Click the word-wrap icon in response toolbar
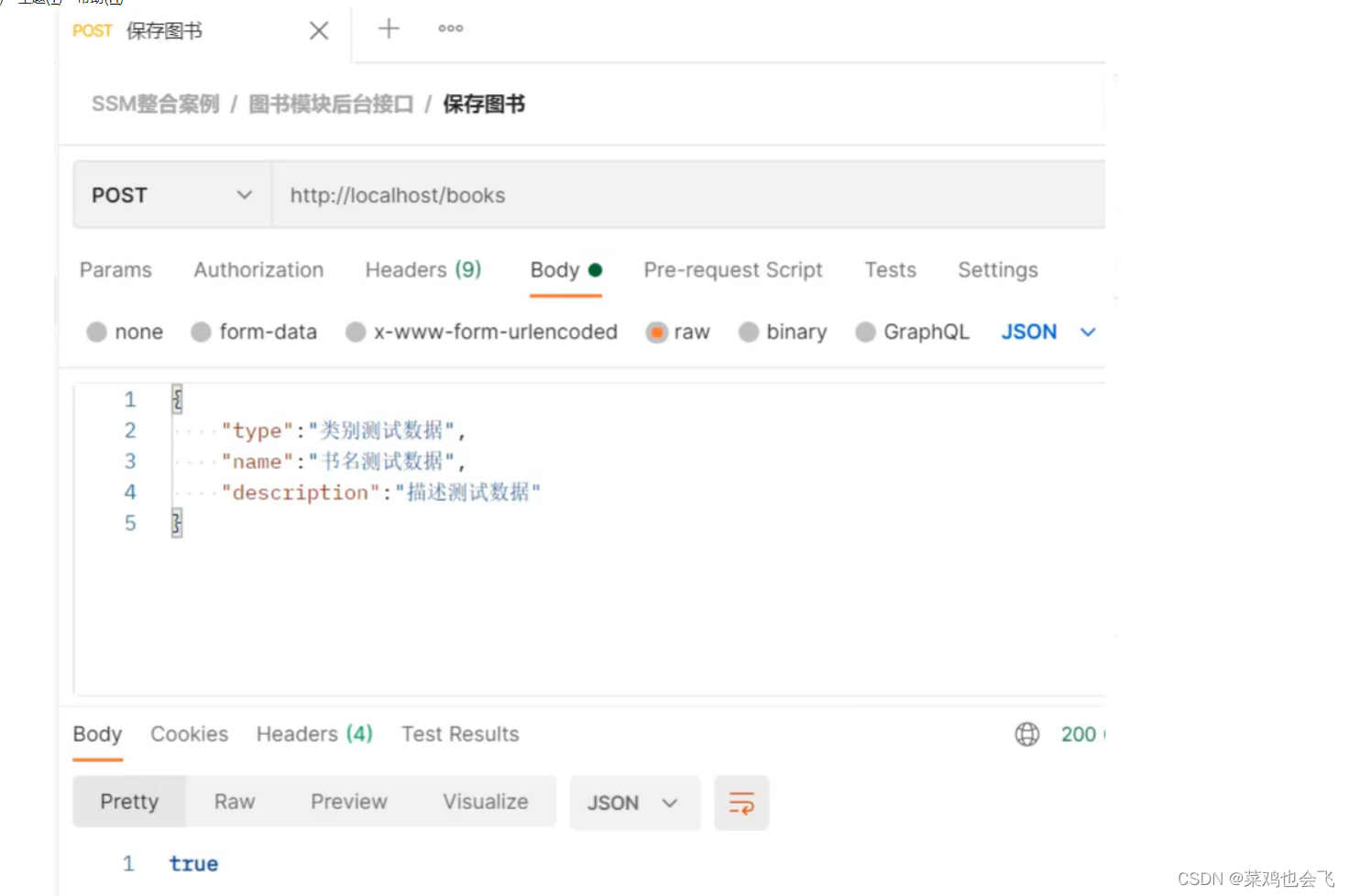 pos(741,803)
